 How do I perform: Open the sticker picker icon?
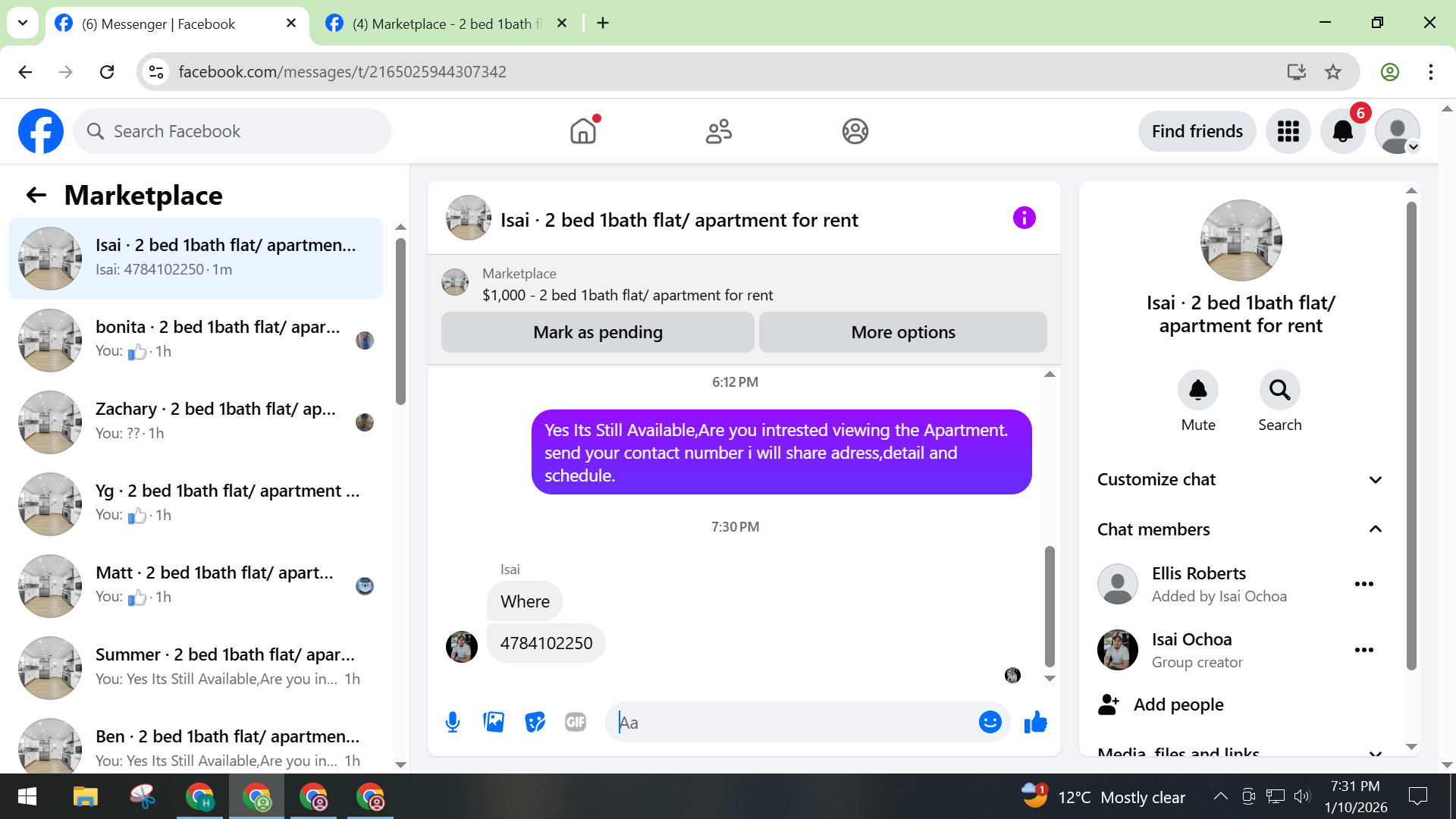point(535,722)
